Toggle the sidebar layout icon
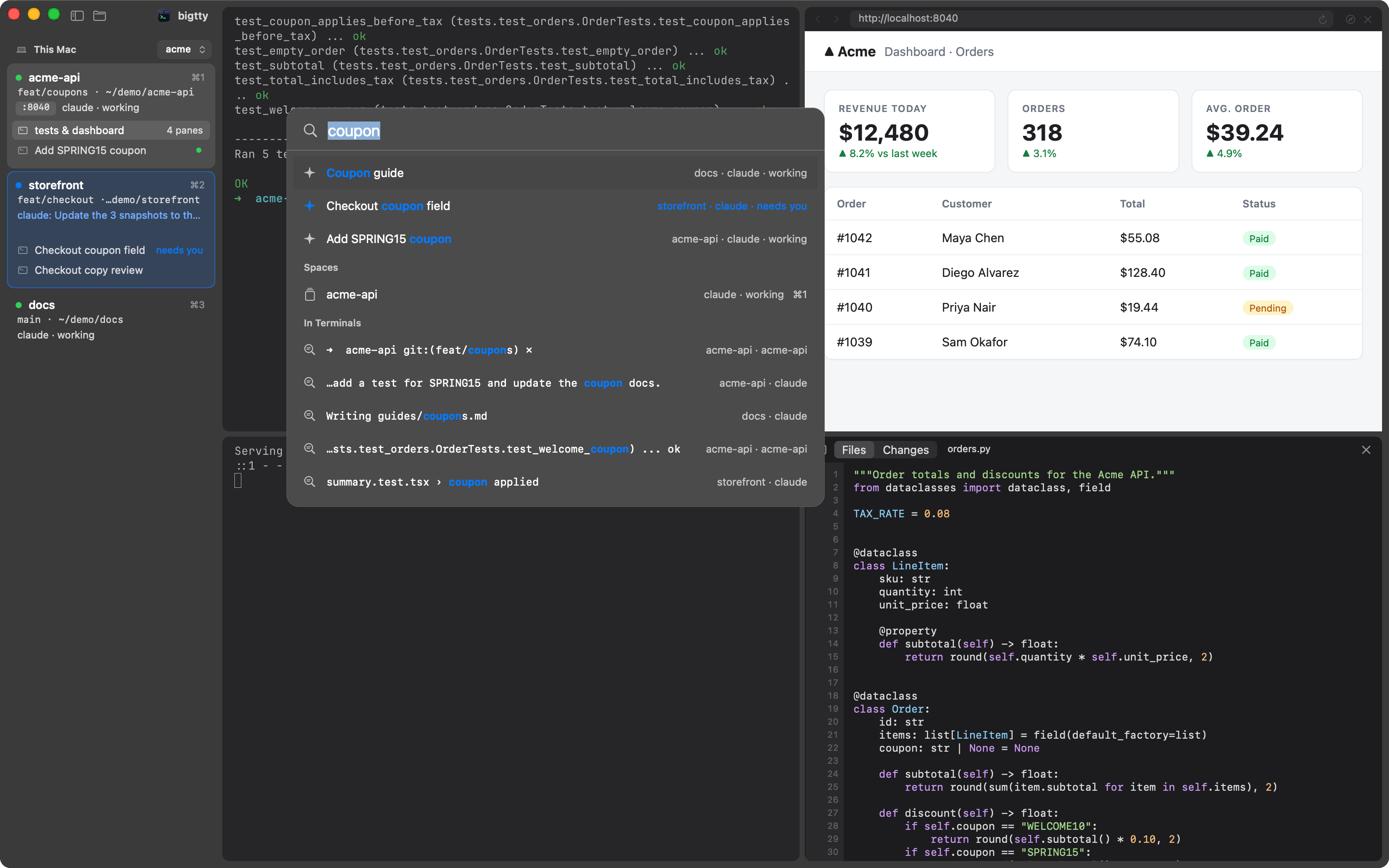 pyautogui.click(x=77, y=16)
